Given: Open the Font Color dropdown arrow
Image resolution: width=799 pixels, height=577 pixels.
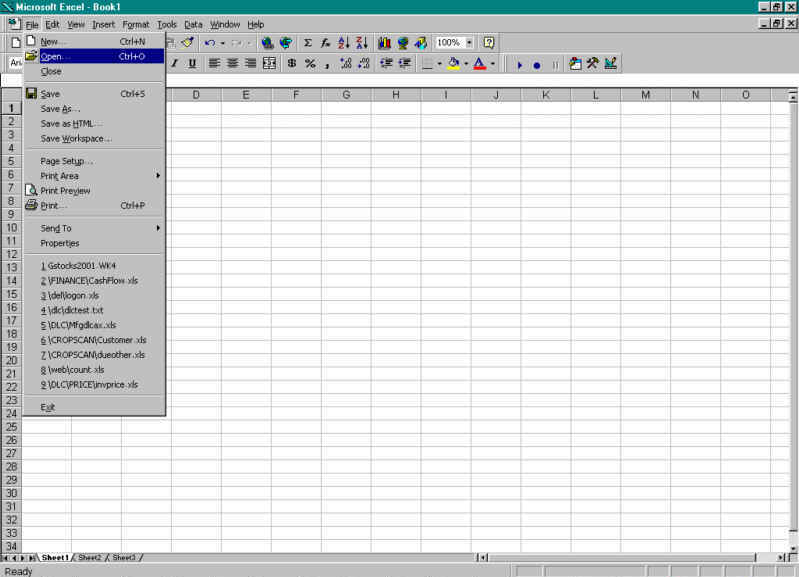Looking at the screenshot, I should point(493,64).
